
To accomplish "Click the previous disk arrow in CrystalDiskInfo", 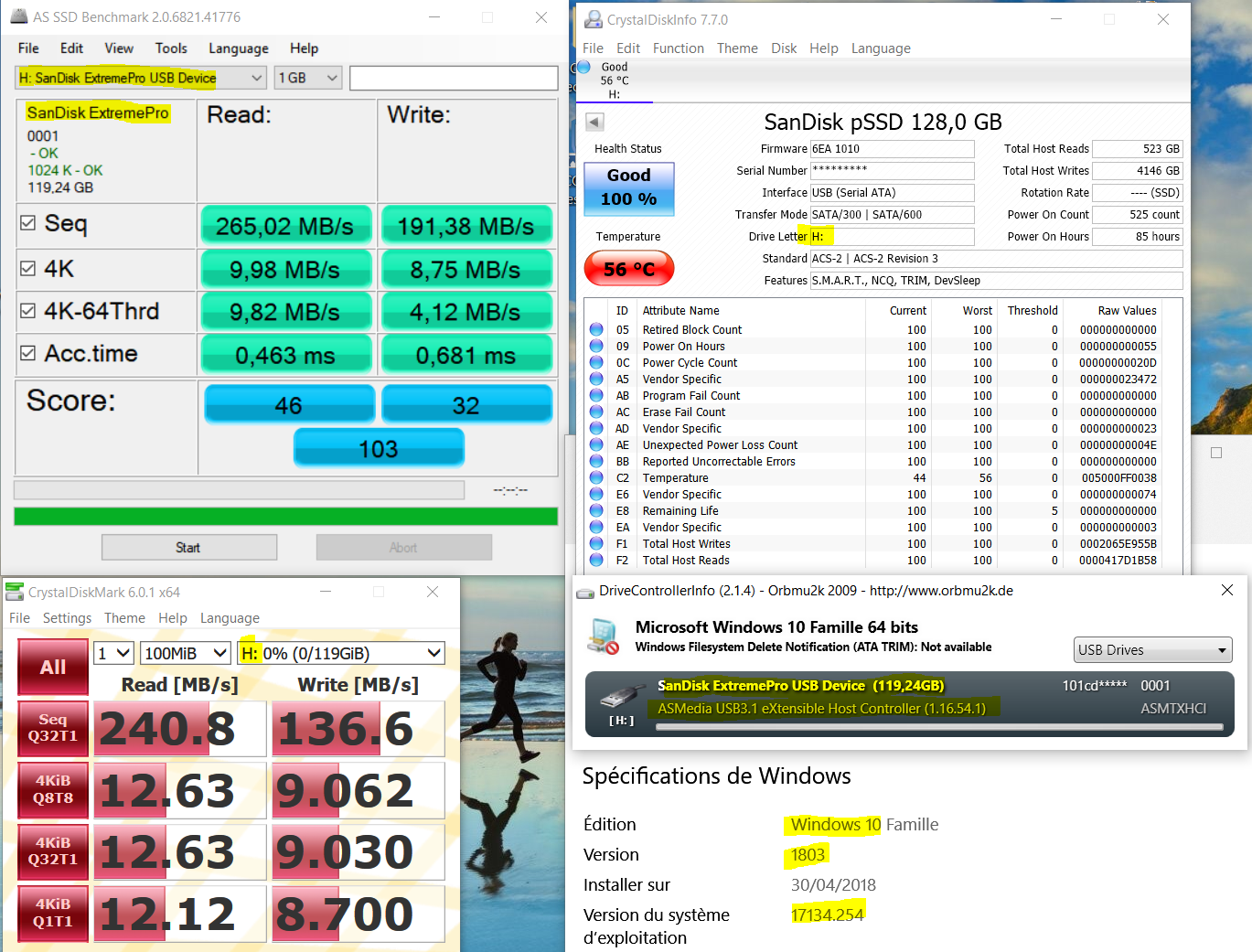I will pyautogui.click(x=594, y=122).
